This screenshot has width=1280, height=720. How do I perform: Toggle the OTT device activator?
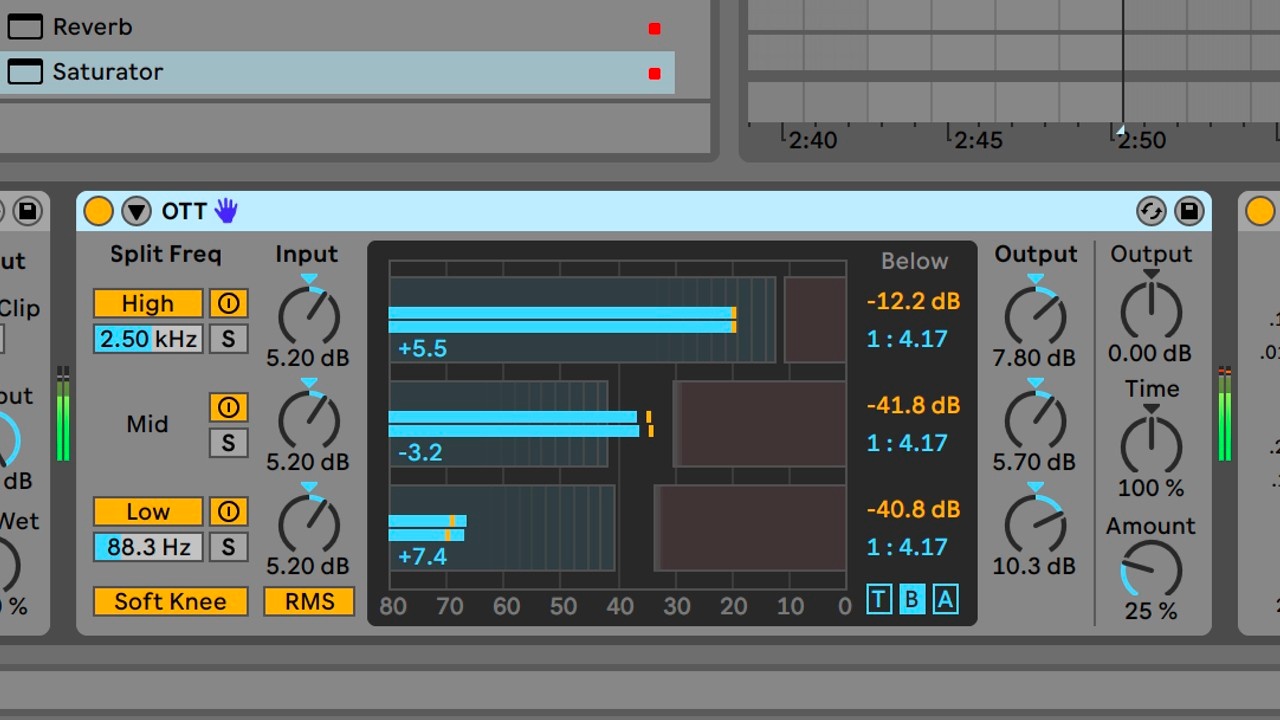[98, 211]
